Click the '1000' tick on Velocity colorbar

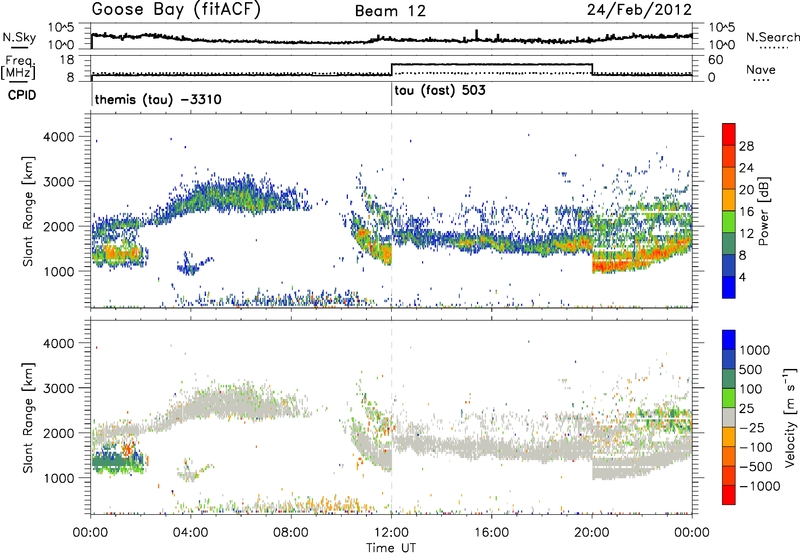754,350
